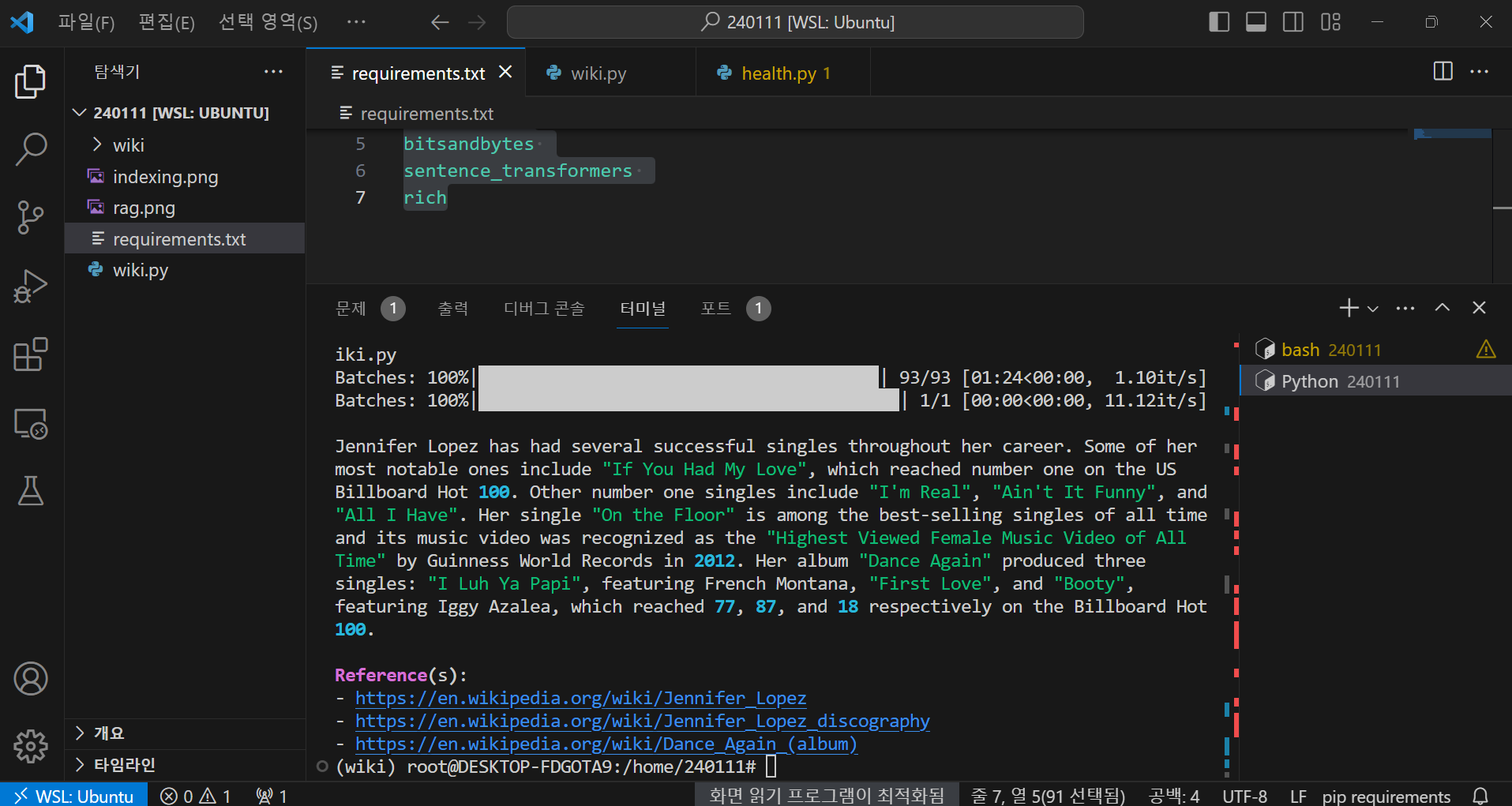The image size is (1512, 806).
Task: Go forward with navigation arrow
Action: [x=477, y=22]
